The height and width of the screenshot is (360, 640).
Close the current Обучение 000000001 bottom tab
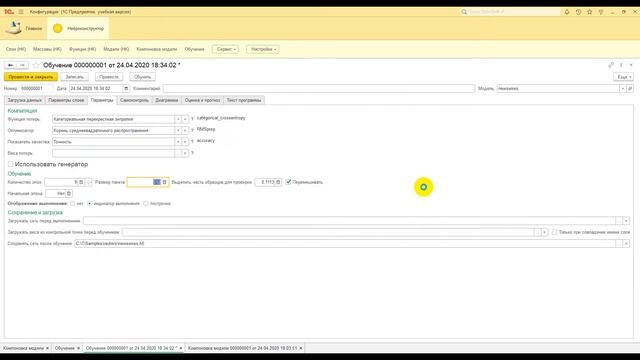(181, 348)
